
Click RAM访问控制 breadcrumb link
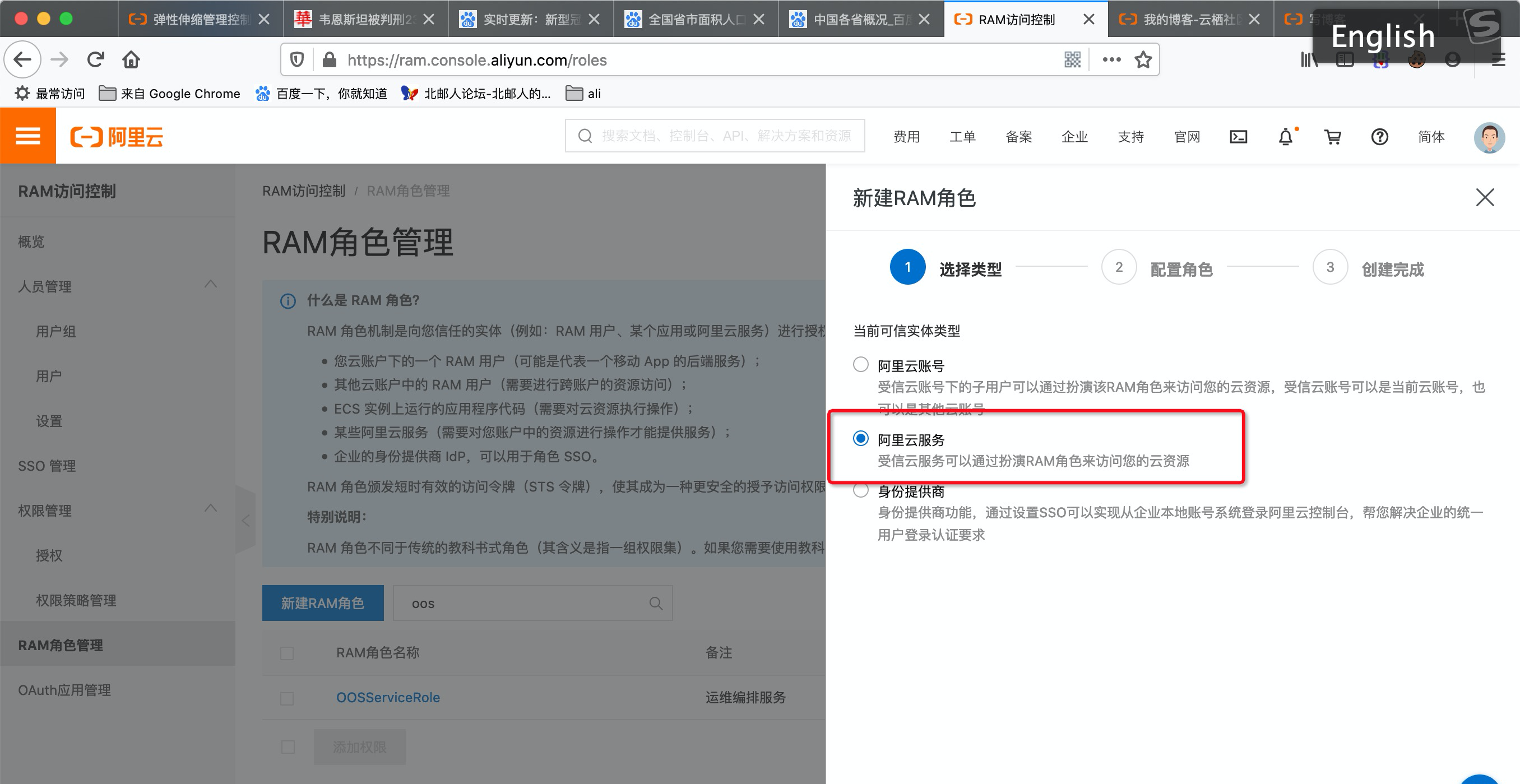pyautogui.click(x=303, y=191)
